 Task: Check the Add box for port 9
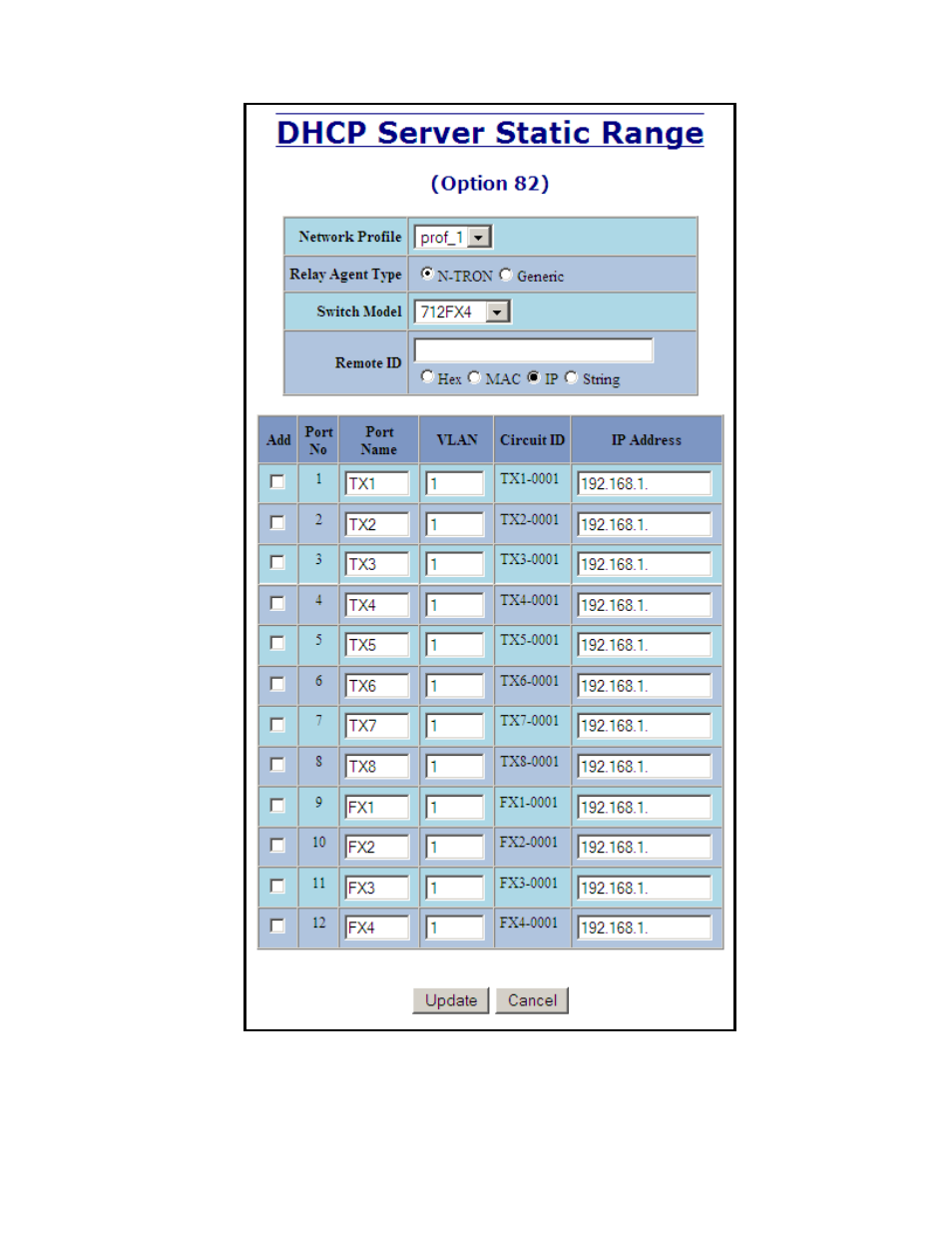[277, 805]
